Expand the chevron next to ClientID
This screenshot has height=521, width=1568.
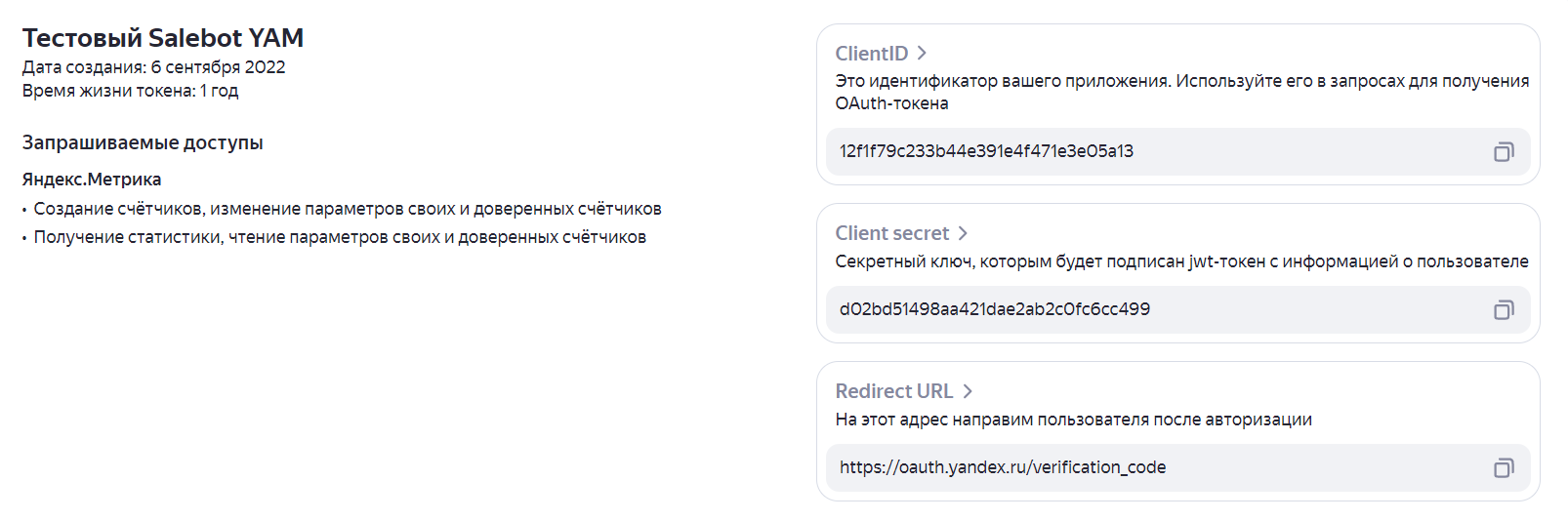[922, 53]
